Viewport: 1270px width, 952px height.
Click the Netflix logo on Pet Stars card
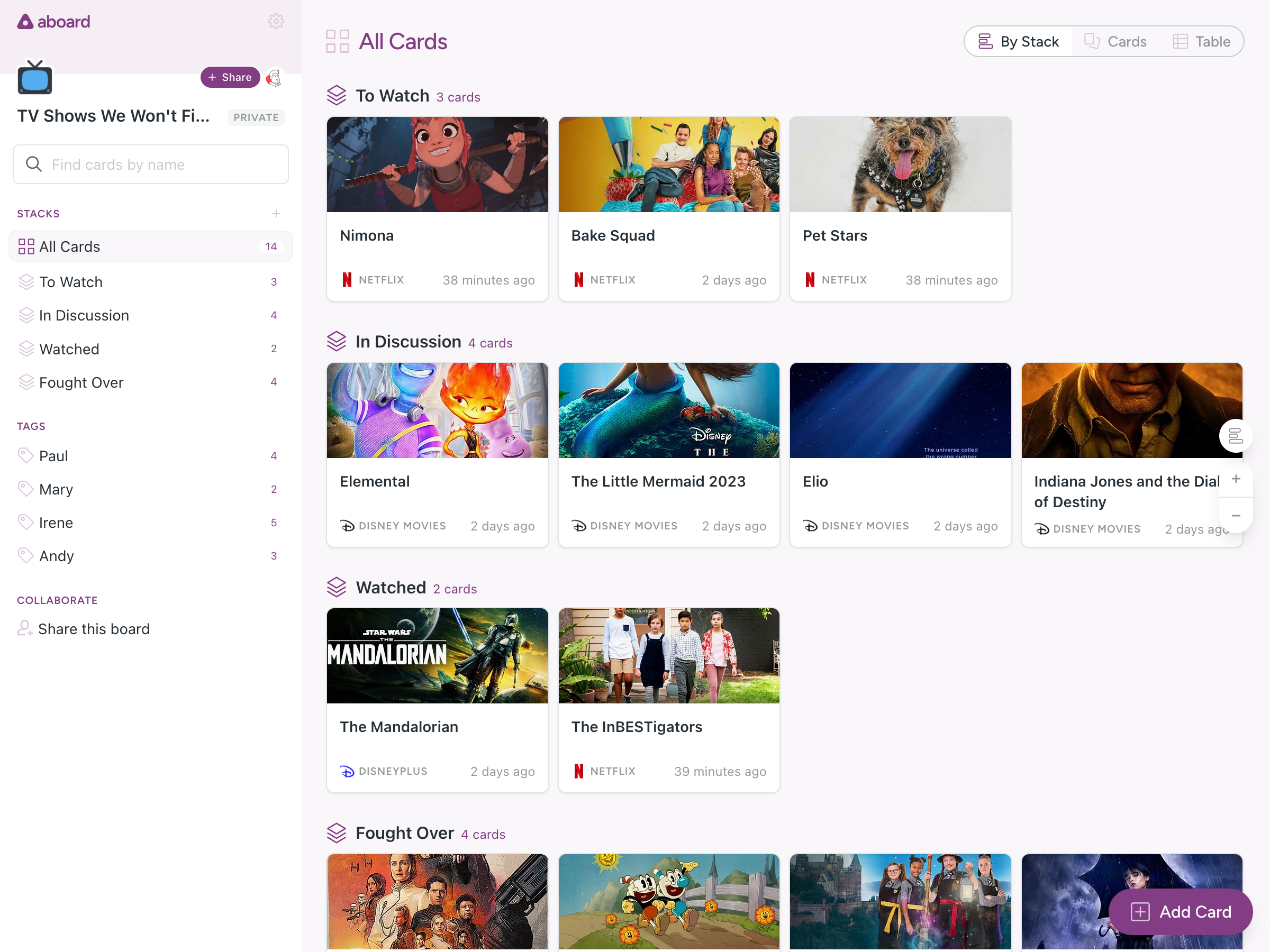[810, 279]
